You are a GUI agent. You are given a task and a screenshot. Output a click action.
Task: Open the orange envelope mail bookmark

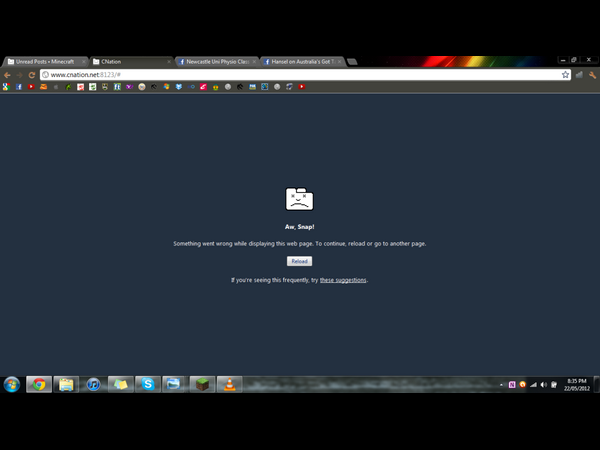[43, 87]
